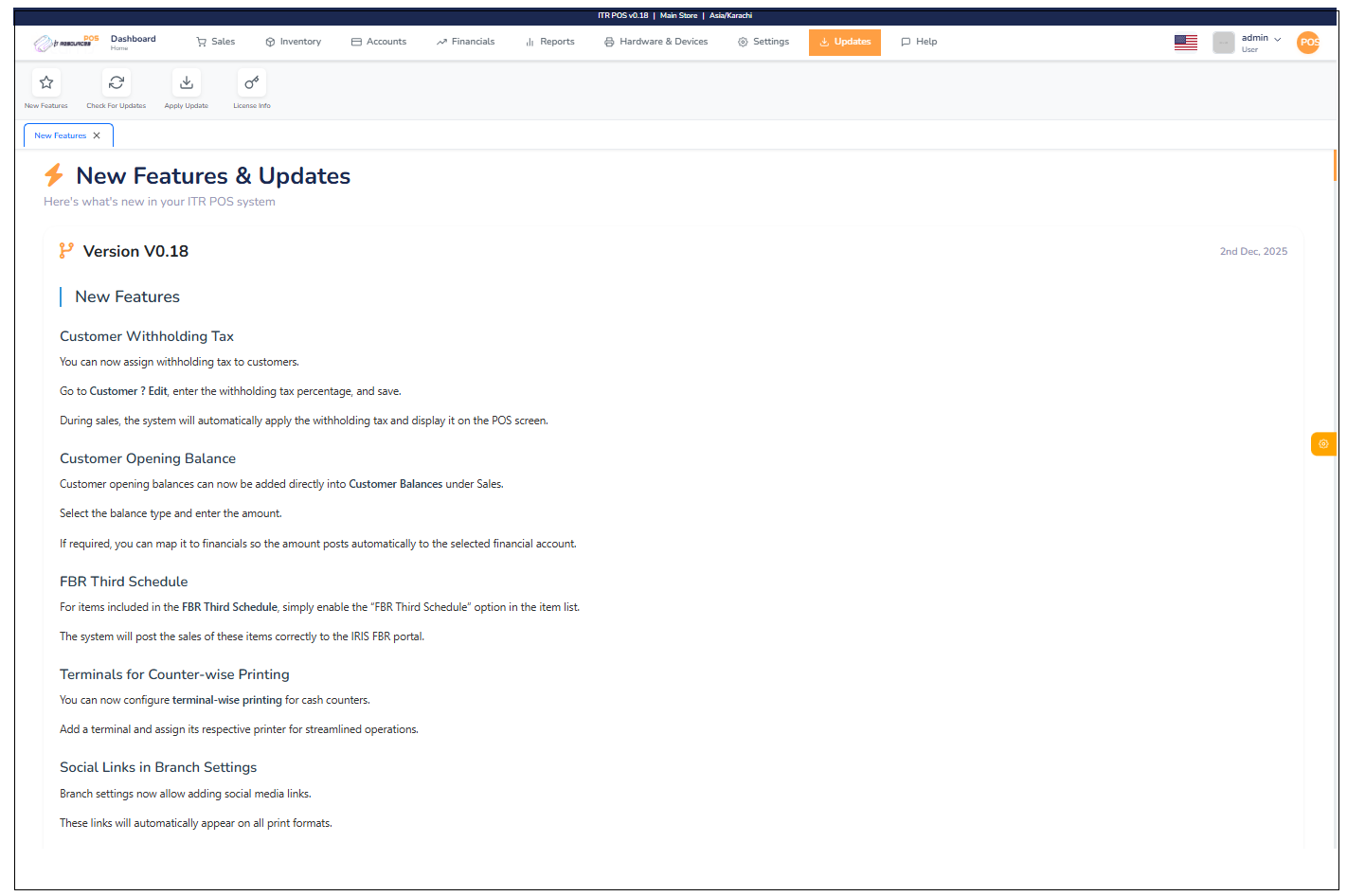Open the Accounts menu
The image size is (1347, 896).
[x=379, y=42]
